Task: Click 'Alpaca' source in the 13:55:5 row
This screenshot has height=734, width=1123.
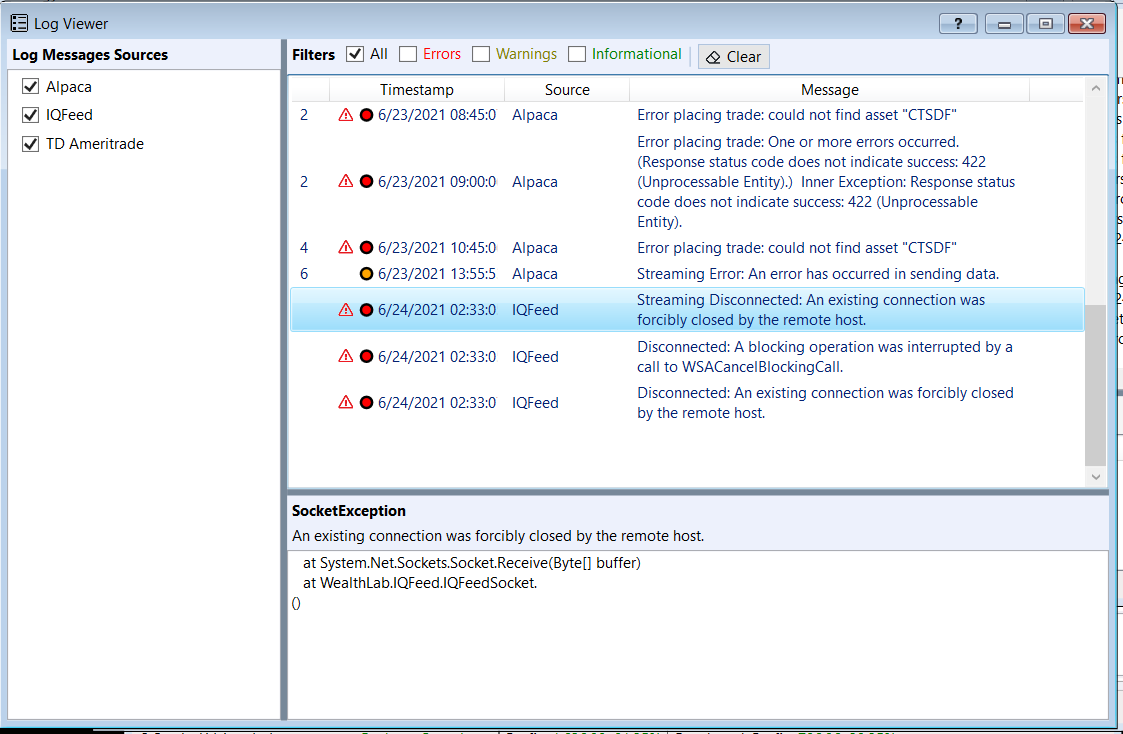Action: 534,274
